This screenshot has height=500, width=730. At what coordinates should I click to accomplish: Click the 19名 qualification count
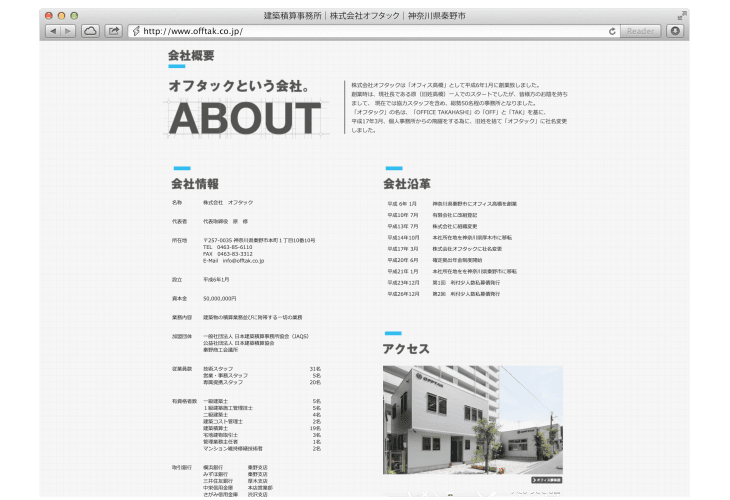point(315,428)
